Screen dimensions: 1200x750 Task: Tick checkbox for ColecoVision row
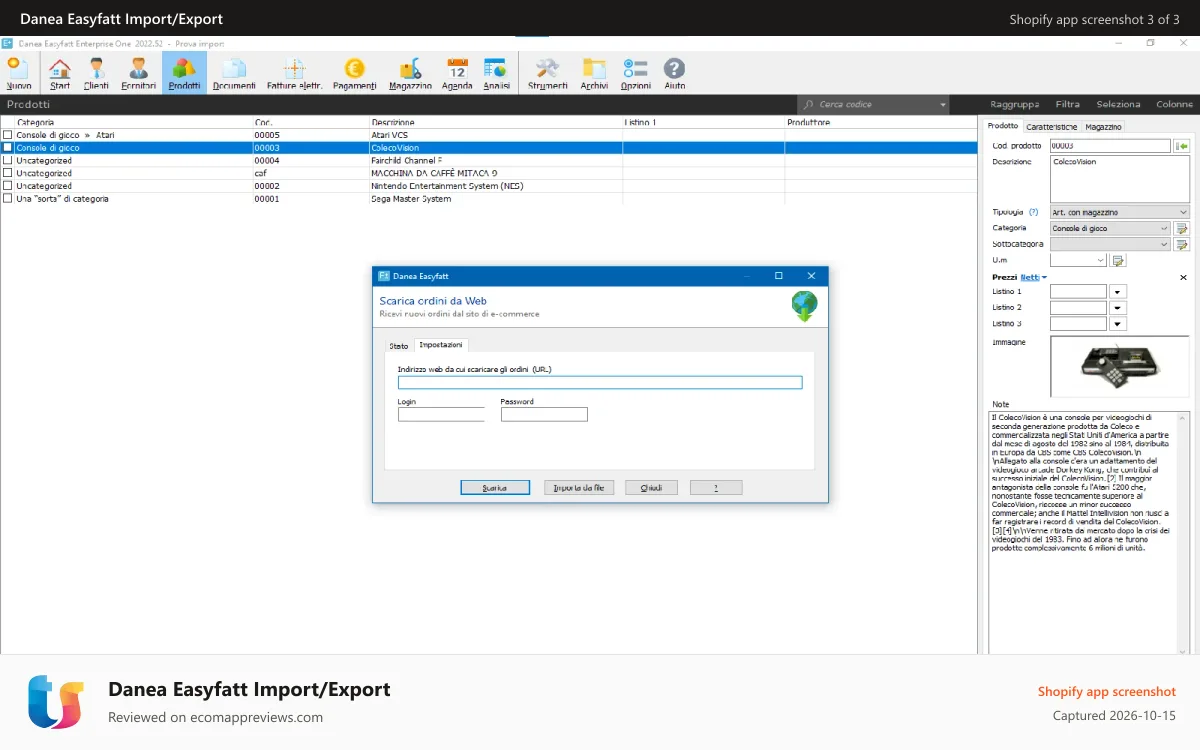pyautogui.click(x=8, y=147)
